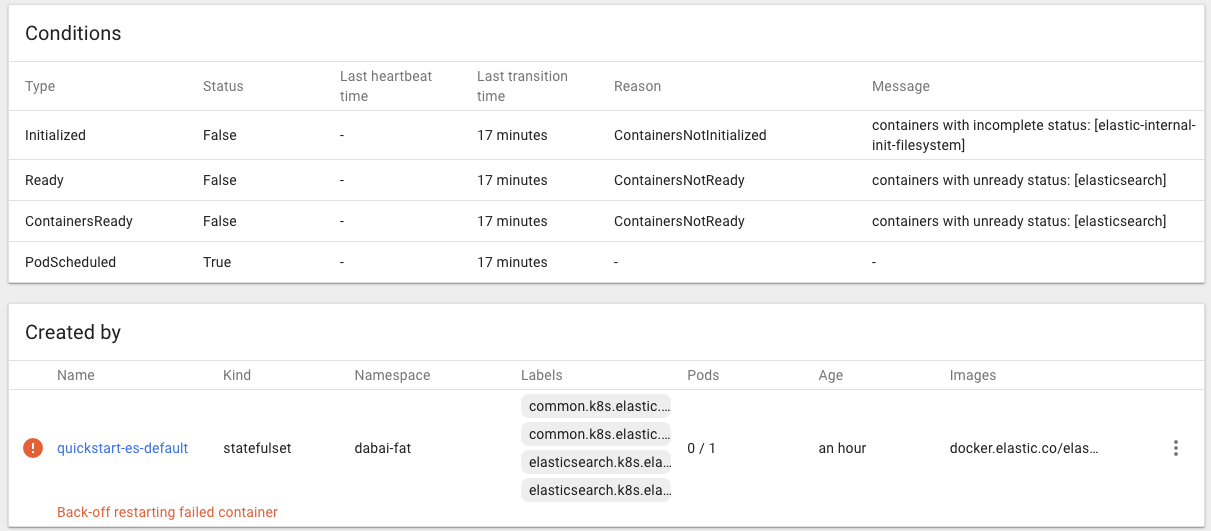Click the truncated docker.elastic.co image name
Image resolution: width=1211 pixels, height=531 pixels.
pyautogui.click(x=1024, y=448)
